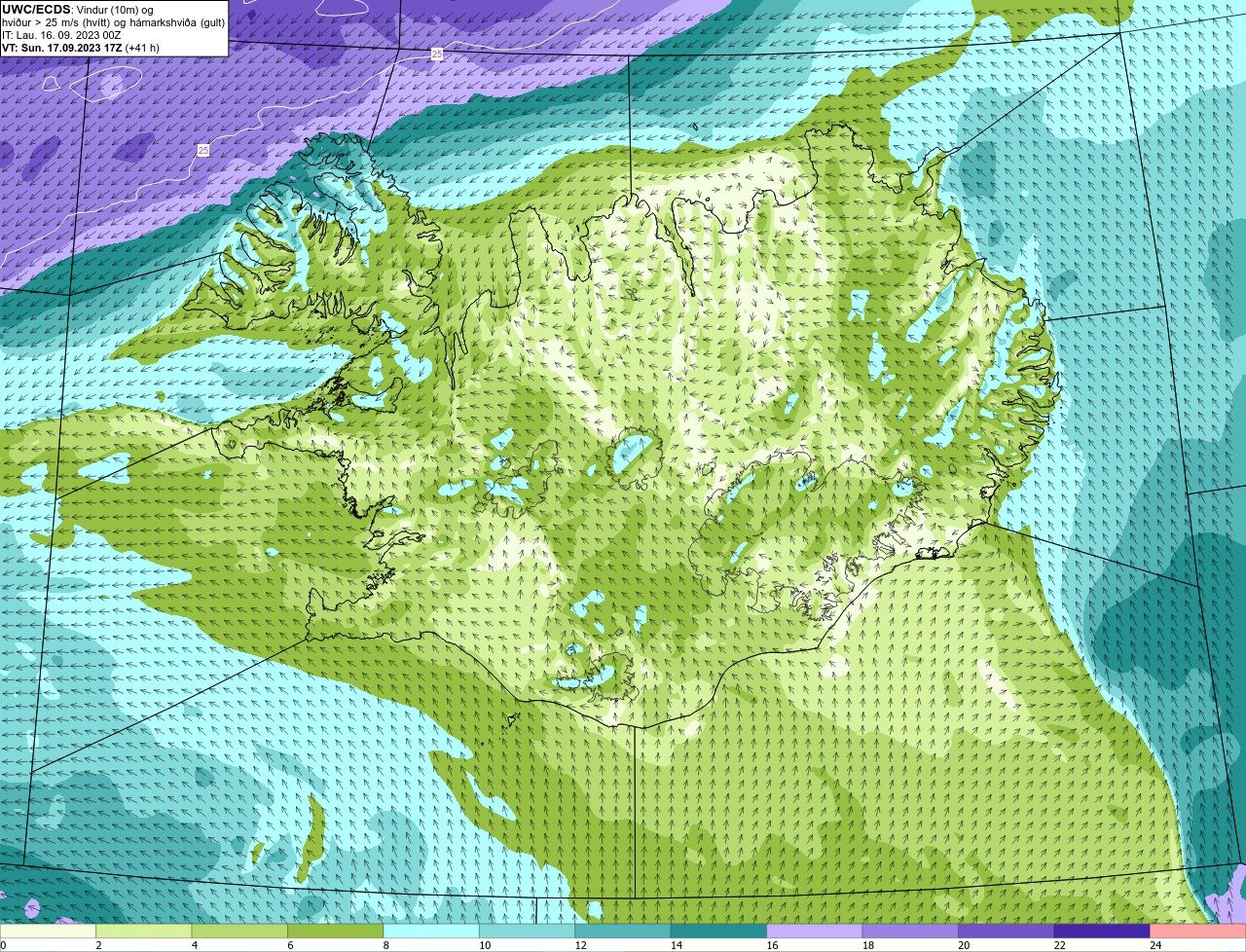The image size is (1246, 952).
Task: Choose the 22–24 m/s dark indigo legend swatch
Action: coord(1102,931)
